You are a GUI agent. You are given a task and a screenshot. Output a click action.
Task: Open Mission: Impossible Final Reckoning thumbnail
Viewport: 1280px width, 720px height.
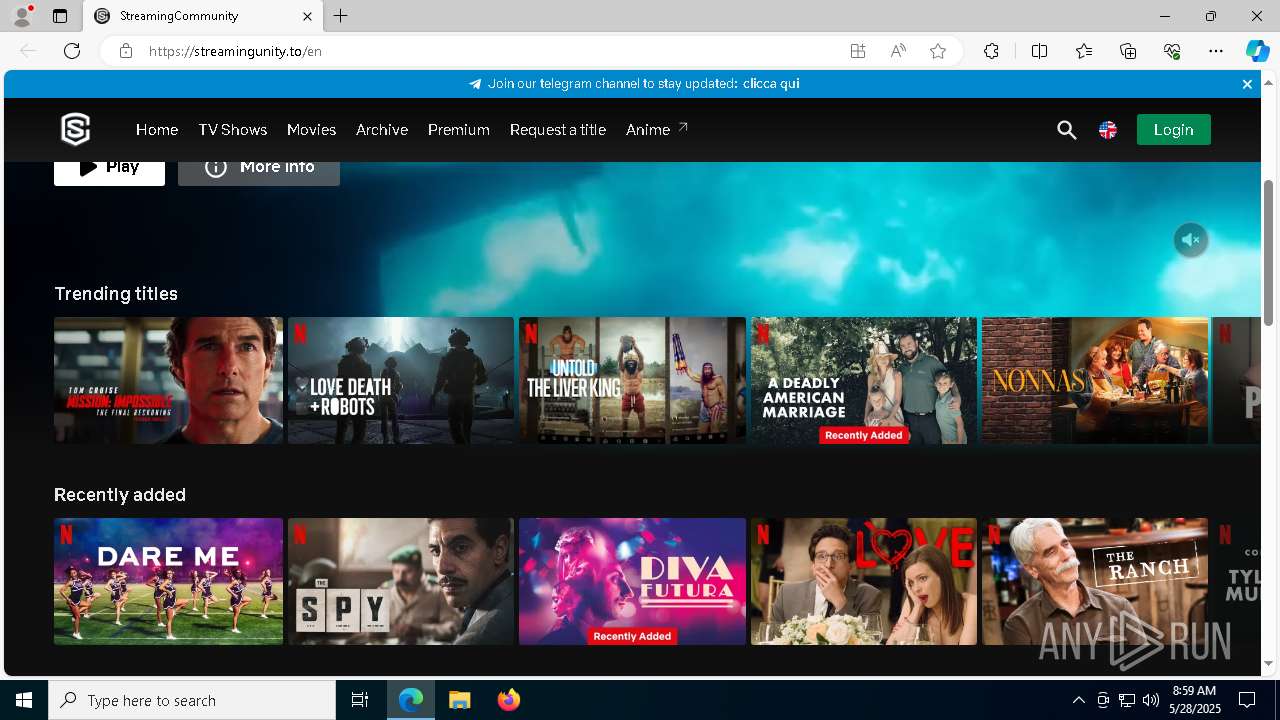168,380
